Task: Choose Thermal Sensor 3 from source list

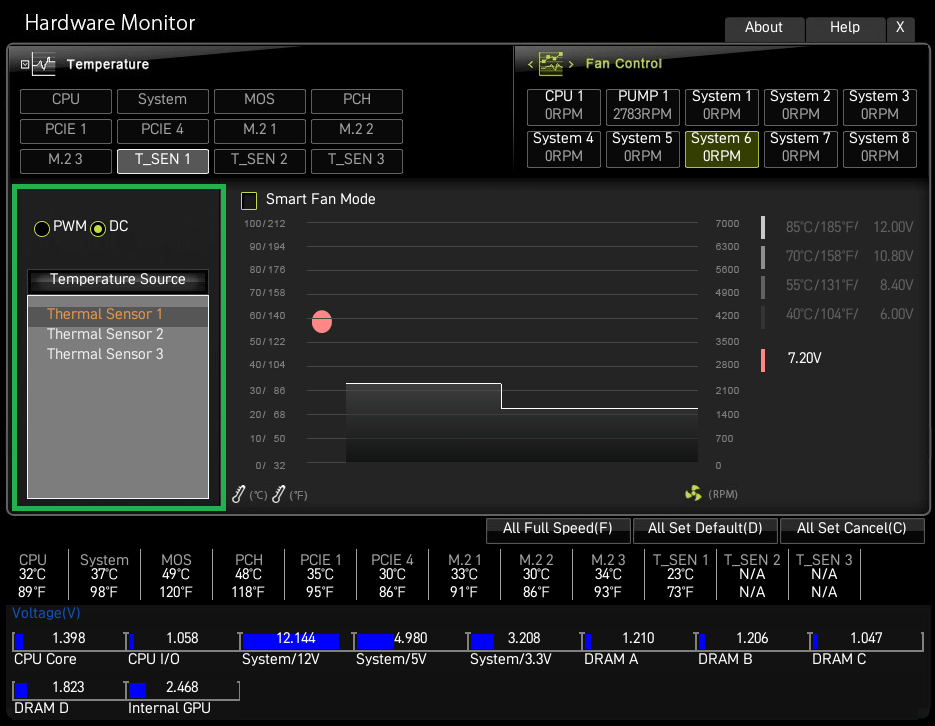Action: pyautogui.click(x=105, y=354)
